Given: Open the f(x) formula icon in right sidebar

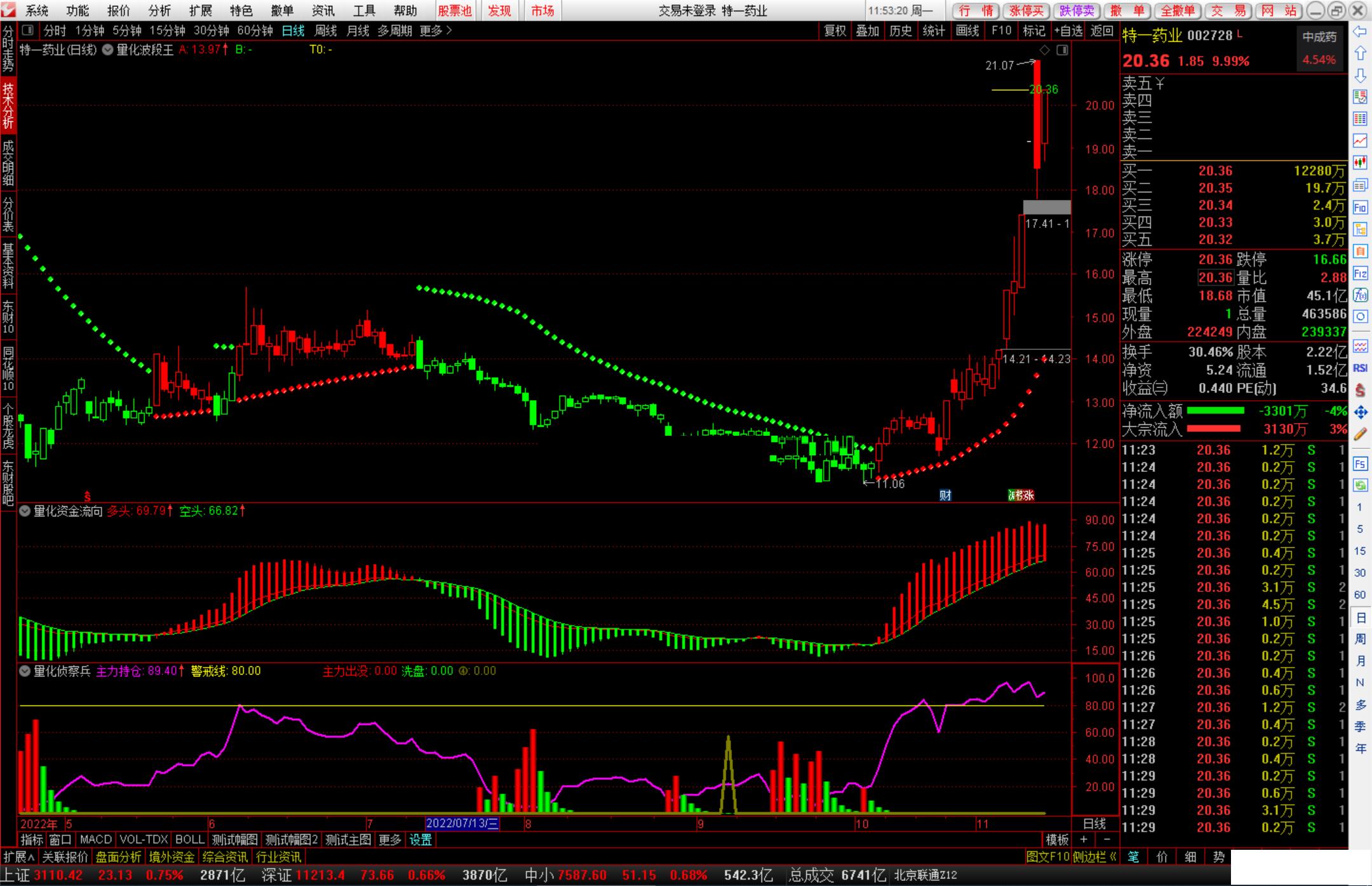Looking at the screenshot, I should coord(1360,295).
